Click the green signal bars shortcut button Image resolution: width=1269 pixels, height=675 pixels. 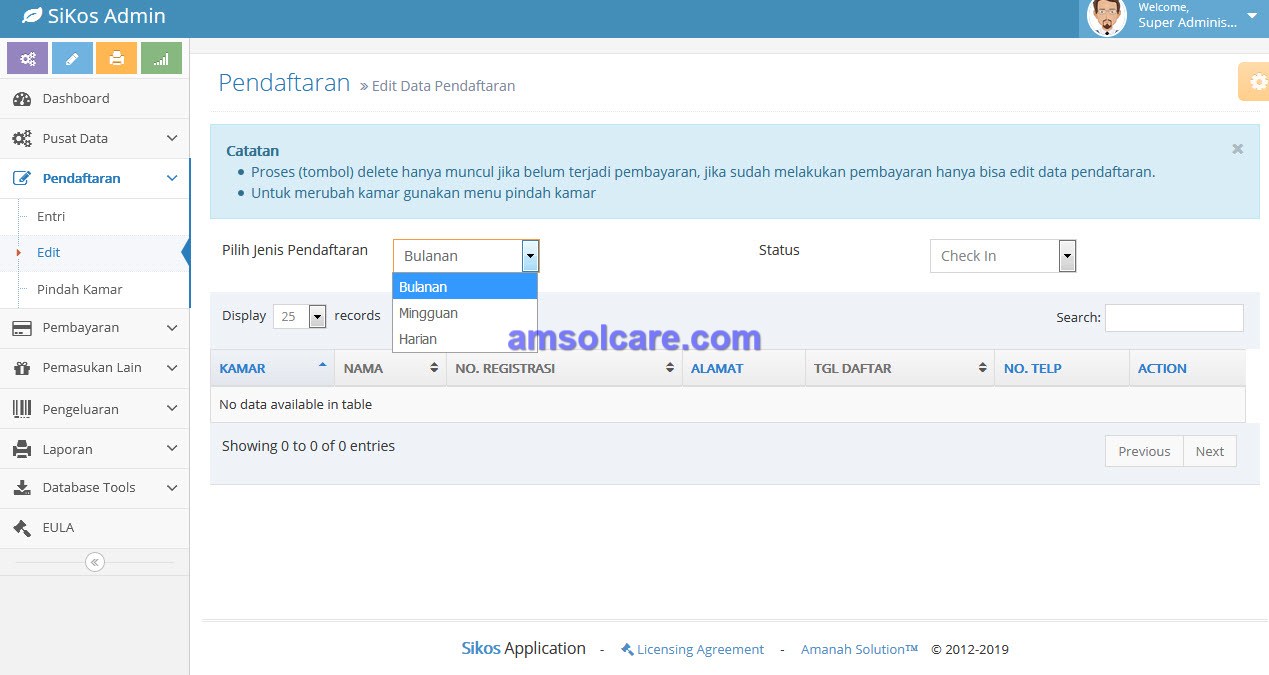click(x=161, y=58)
